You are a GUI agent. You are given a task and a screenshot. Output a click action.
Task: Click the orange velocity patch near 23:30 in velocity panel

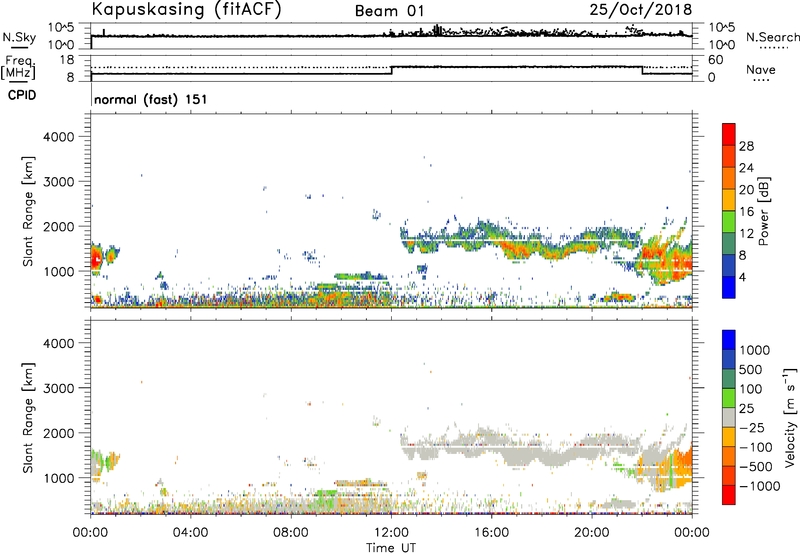tap(682, 467)
